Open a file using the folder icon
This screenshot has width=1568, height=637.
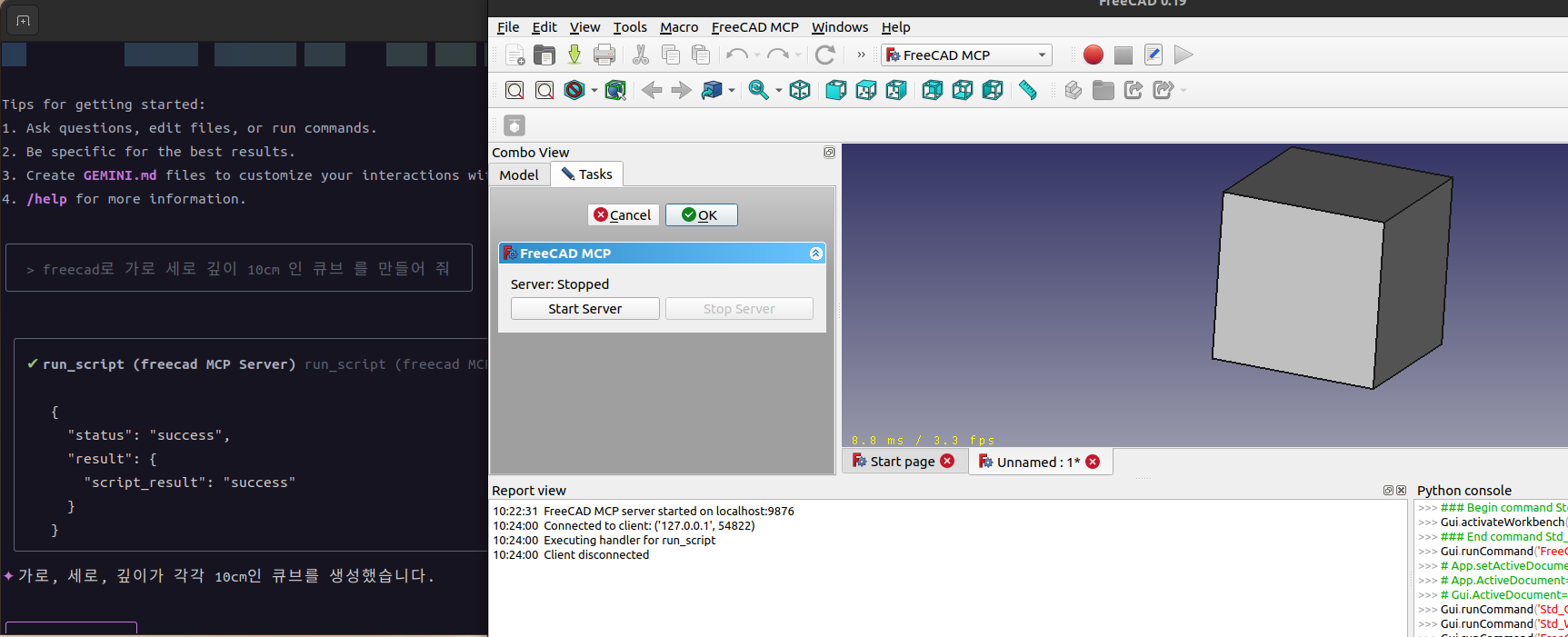[544, 55]
